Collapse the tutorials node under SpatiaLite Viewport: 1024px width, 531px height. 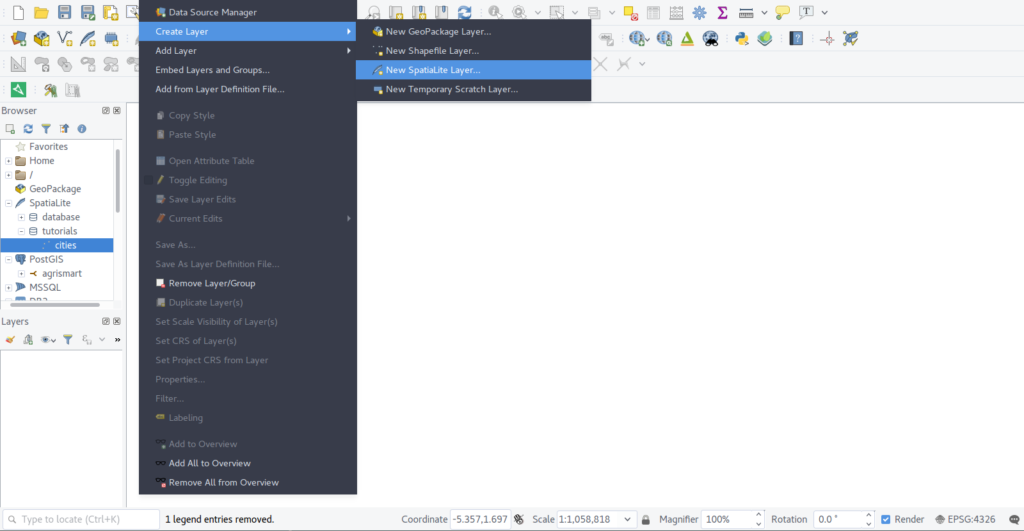pyautogui.click(x=21, y=231)
